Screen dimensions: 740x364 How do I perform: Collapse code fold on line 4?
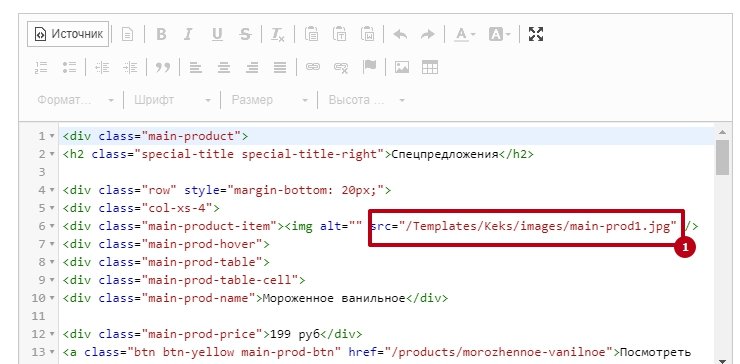52,191
